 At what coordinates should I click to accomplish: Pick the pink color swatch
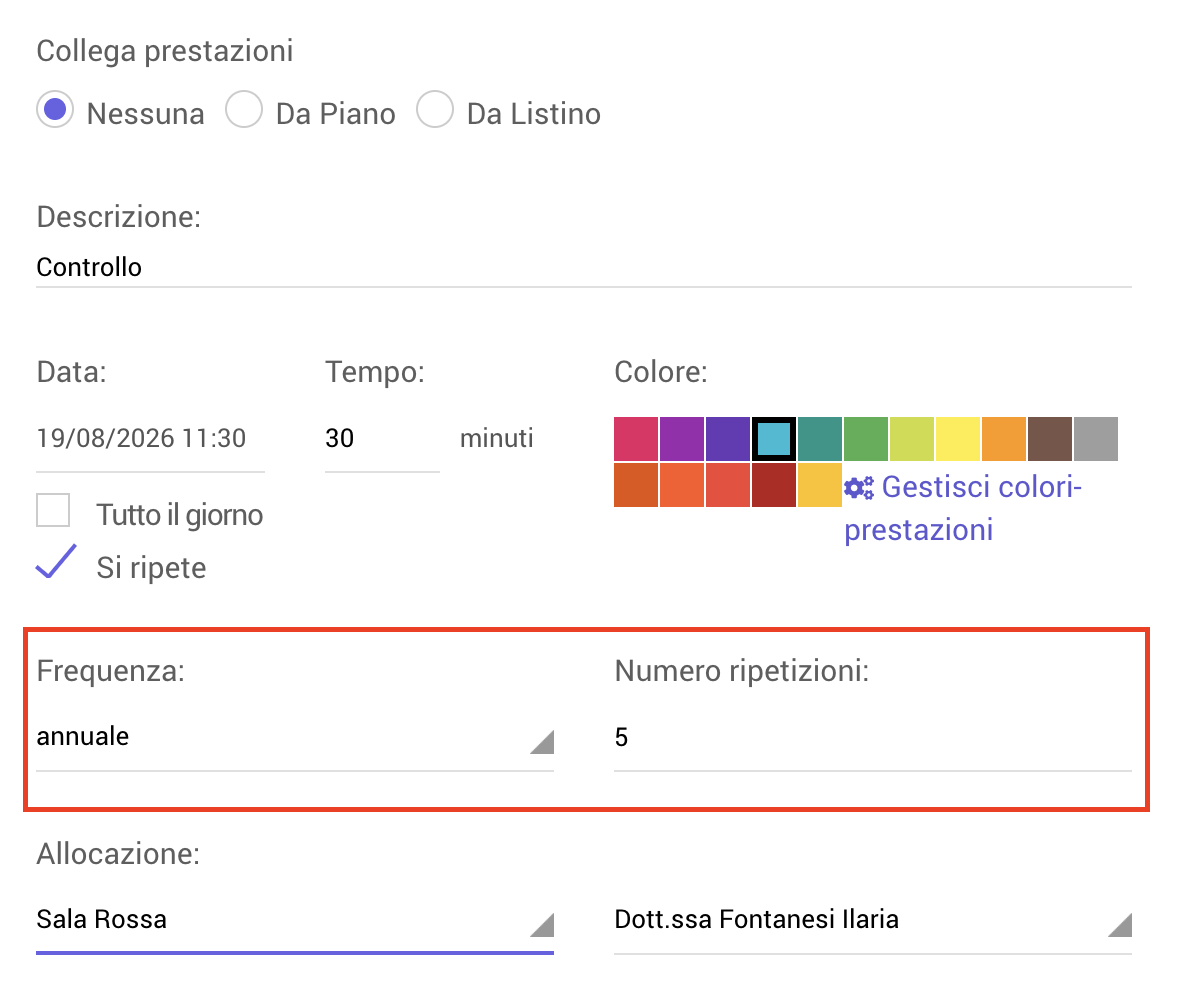[x=636, y=439]
